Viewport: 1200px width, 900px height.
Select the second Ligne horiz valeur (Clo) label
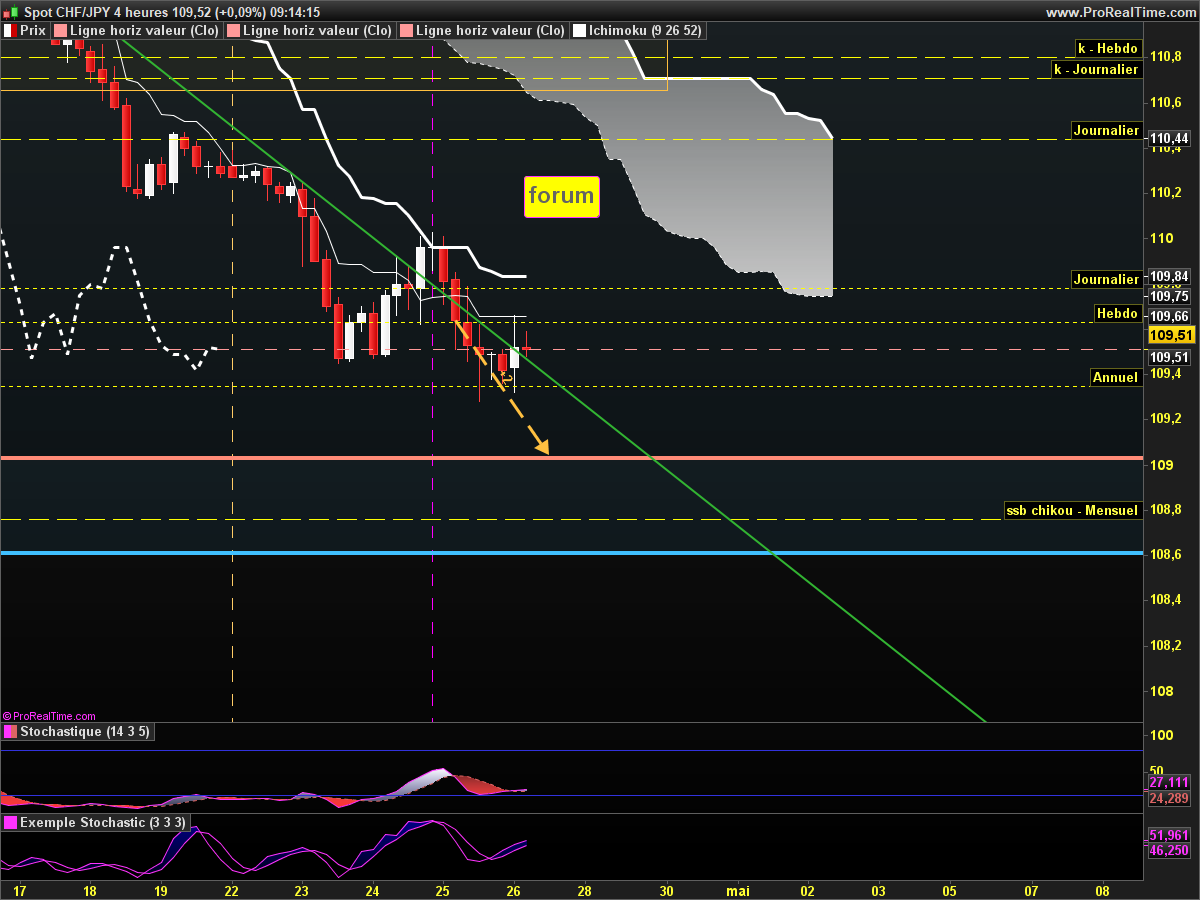pos(317,31)
